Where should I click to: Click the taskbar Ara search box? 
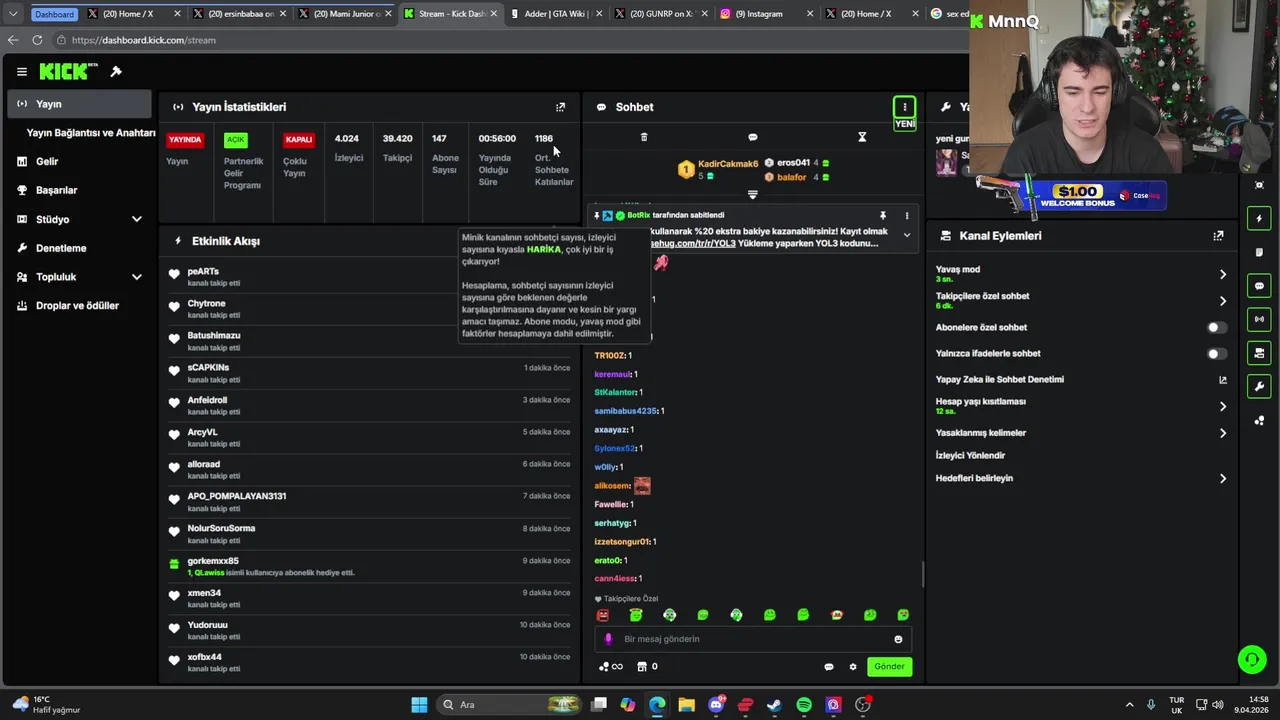510,705
